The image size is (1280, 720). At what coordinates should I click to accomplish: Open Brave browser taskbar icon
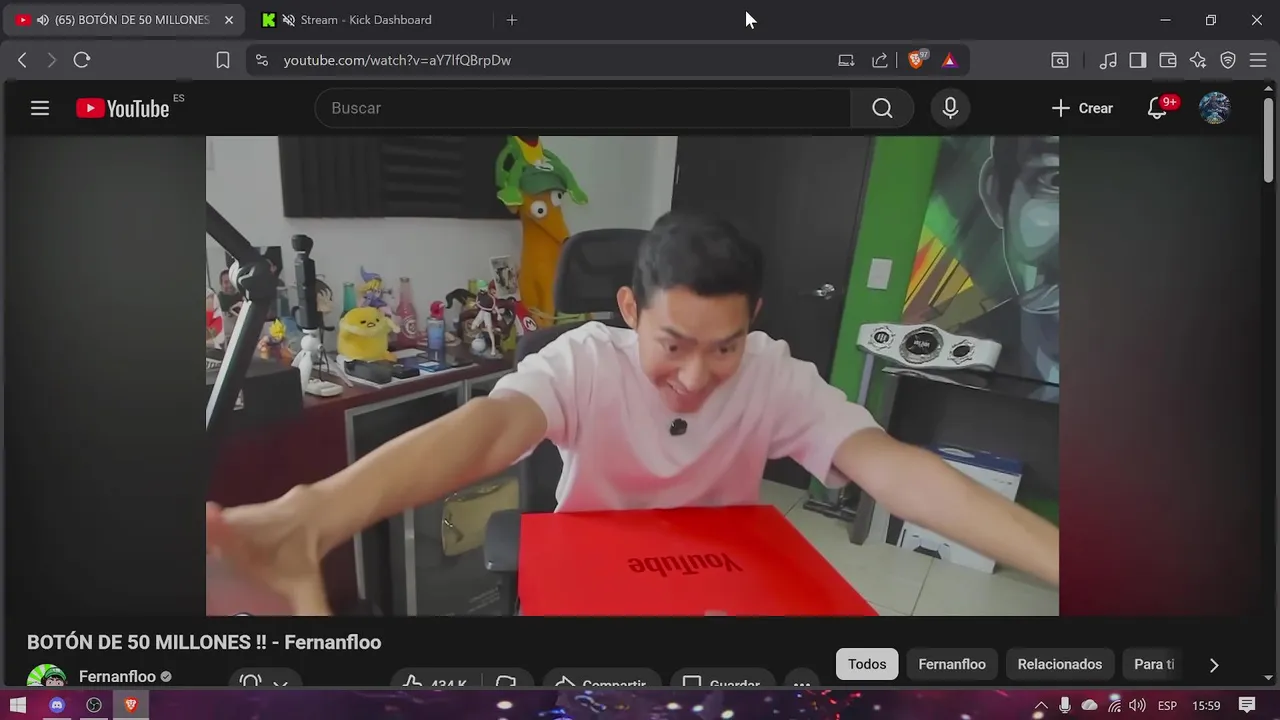click(131, 705)
